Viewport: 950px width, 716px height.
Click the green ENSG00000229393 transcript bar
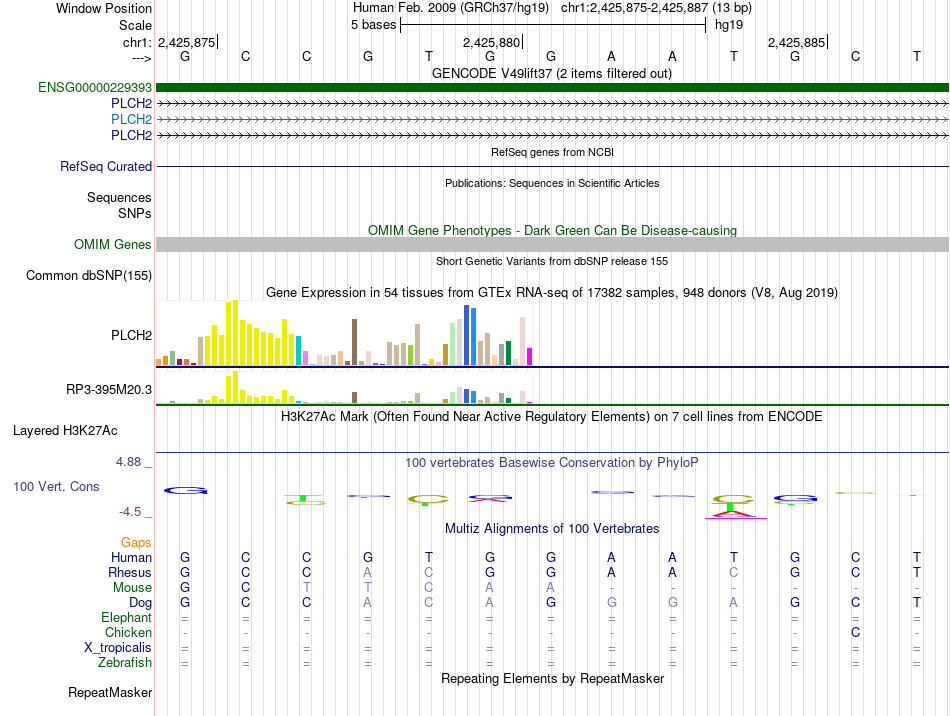tap(552, 88)
